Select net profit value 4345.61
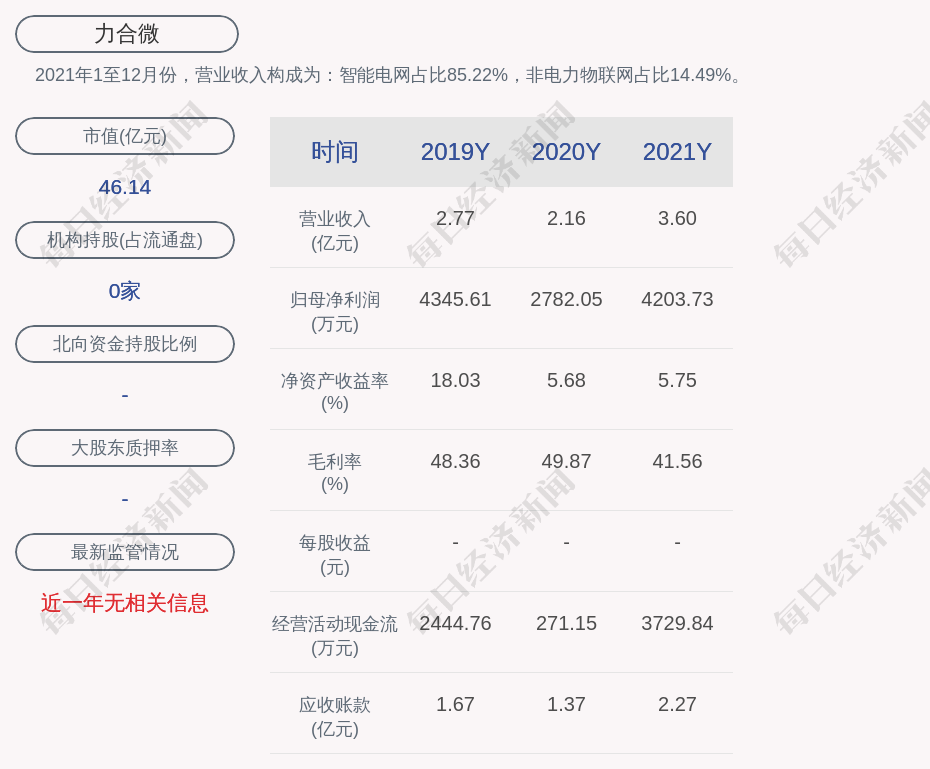Image resolution: width=930 pixels, height=769 pixels. tap(455, 299)
